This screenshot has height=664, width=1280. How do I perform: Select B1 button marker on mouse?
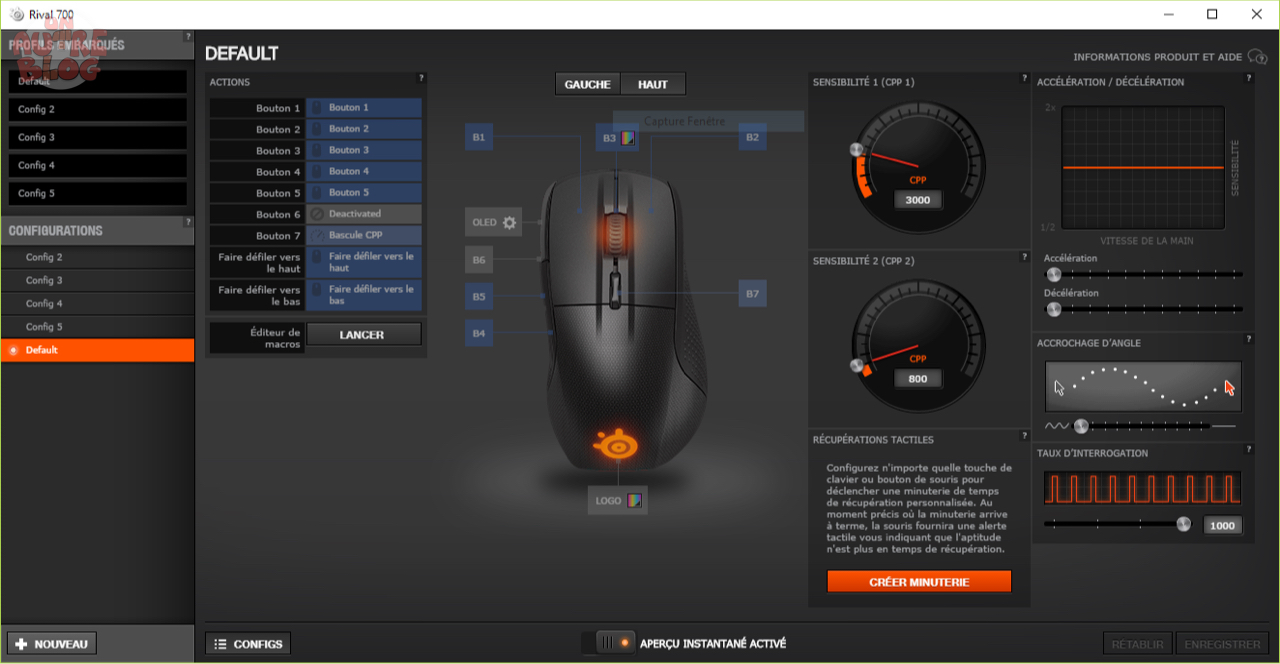tap(479, 137)
